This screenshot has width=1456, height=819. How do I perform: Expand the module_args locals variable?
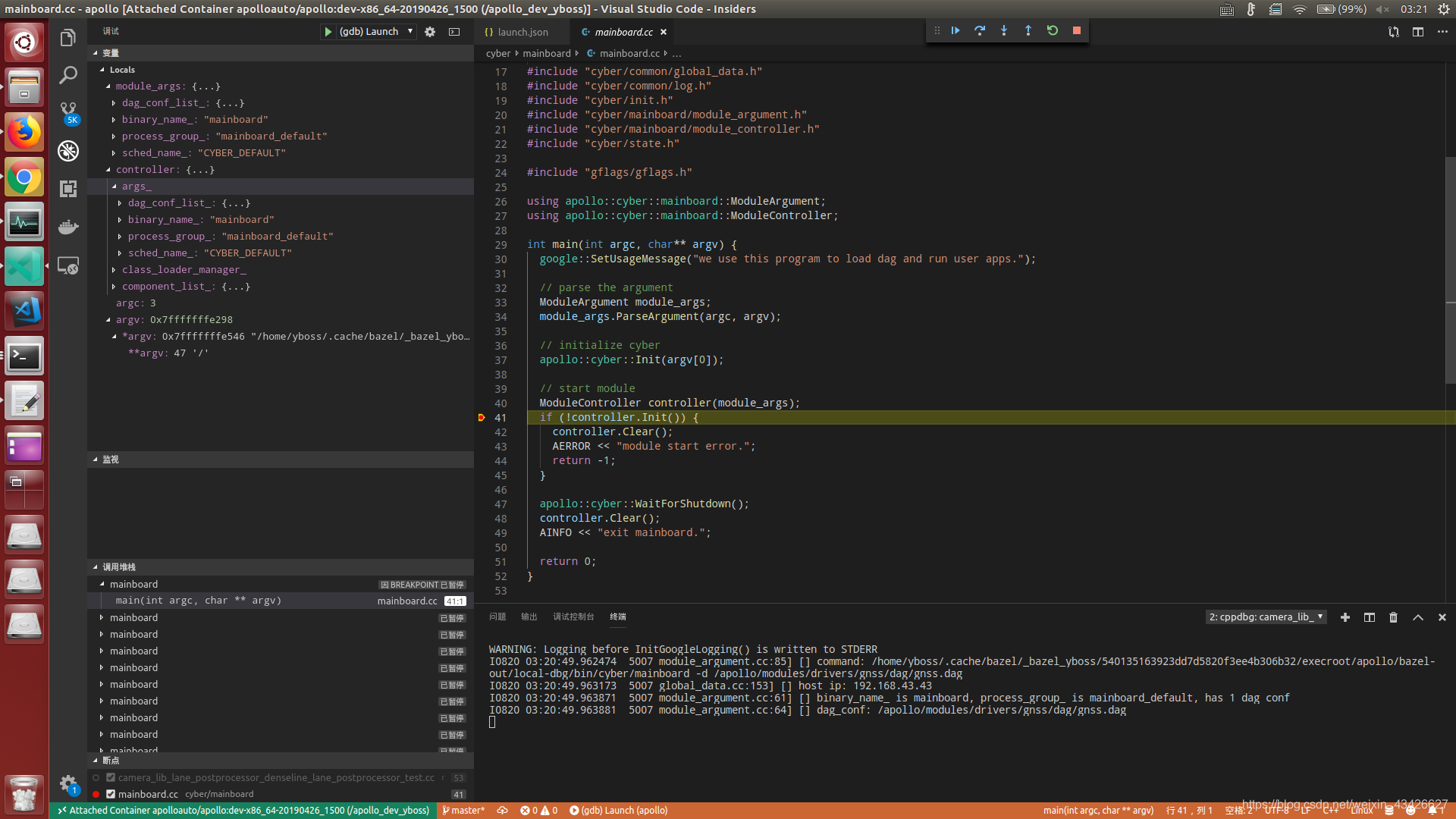pyautogui.click(x=108, y=86)
